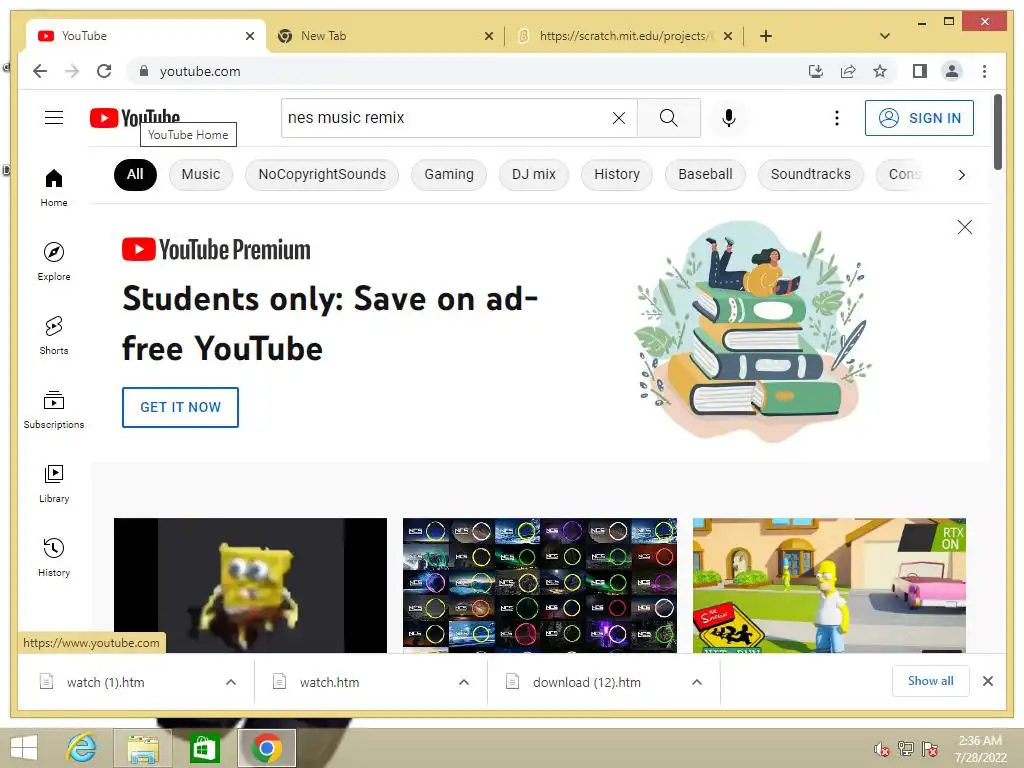Click the page vertical scrollbar

(x=997, y=132)
